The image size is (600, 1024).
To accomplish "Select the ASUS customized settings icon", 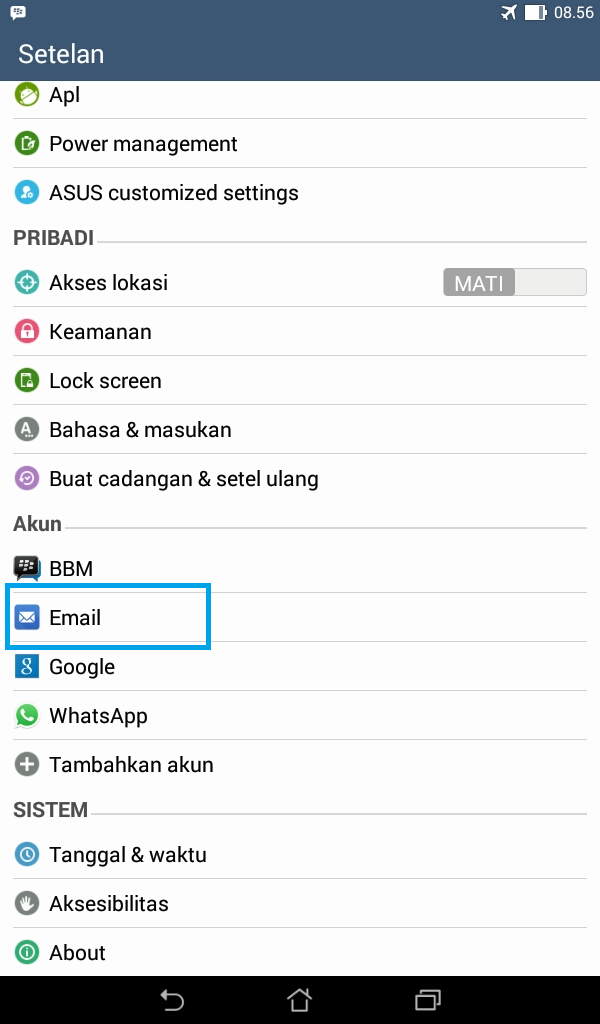I will [x=26, y=192].
